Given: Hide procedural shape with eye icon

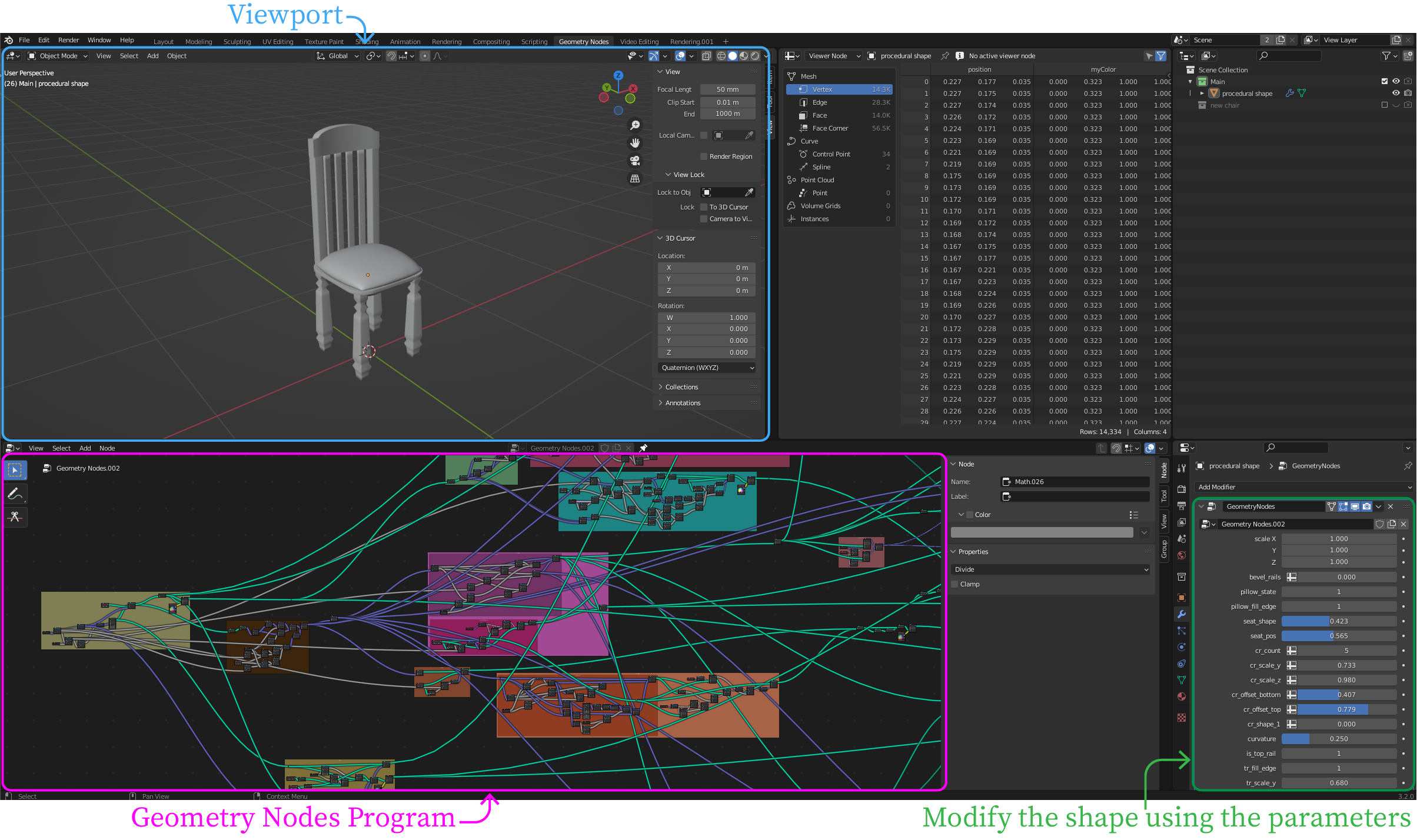Looking at the screenshot, I should pyautogui.click(x=1395, y=94).
